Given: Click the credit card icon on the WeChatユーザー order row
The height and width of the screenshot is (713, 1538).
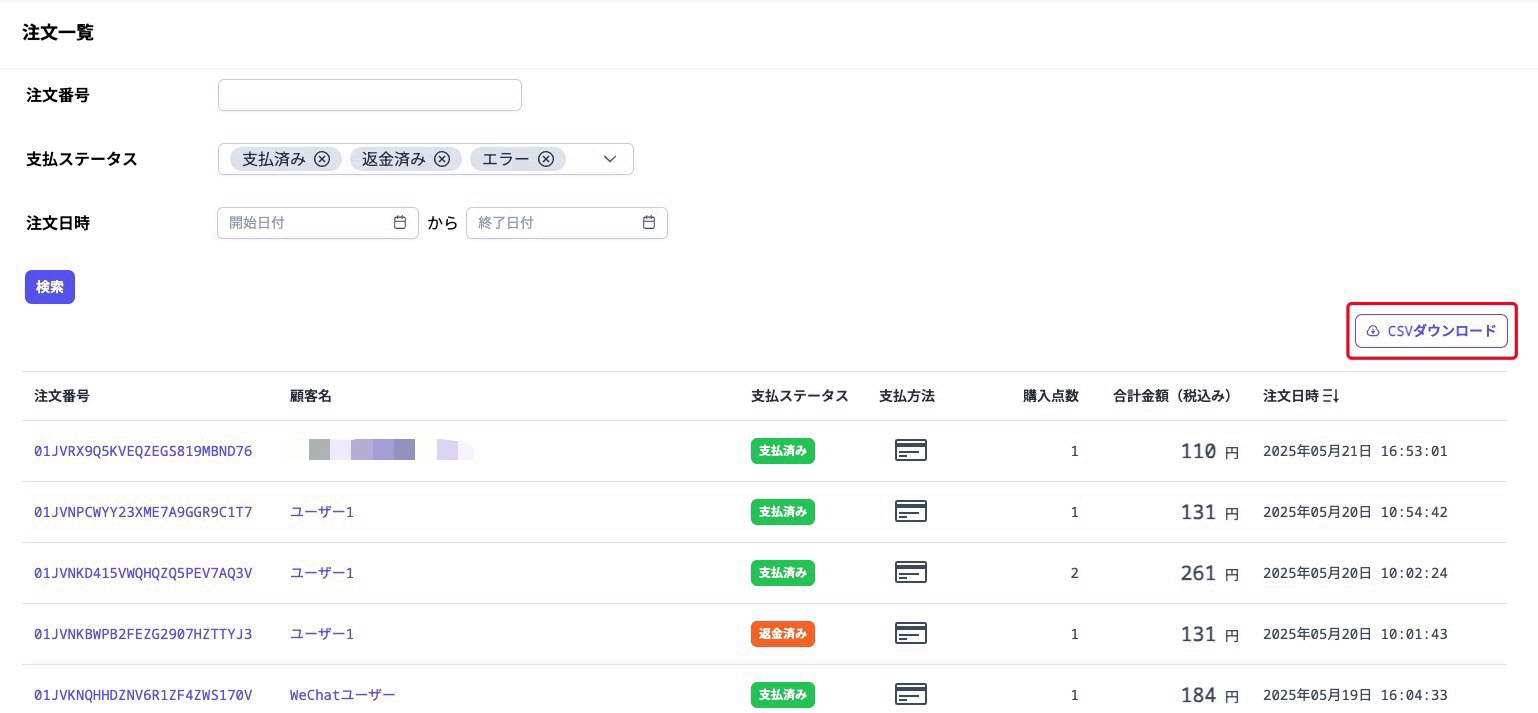Looking at the screenshot, I should coord(911,694).
